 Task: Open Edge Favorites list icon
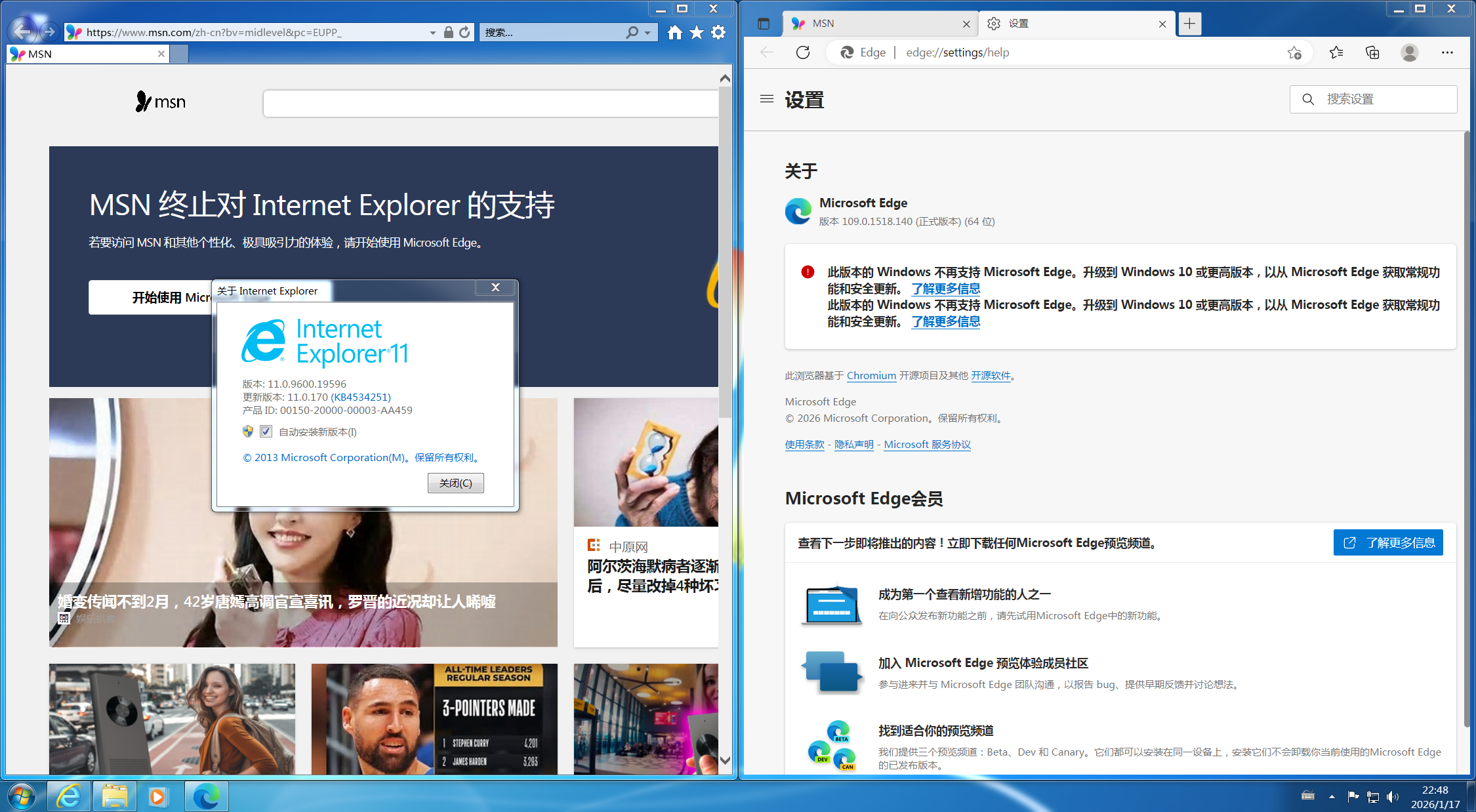point(1336,52)
